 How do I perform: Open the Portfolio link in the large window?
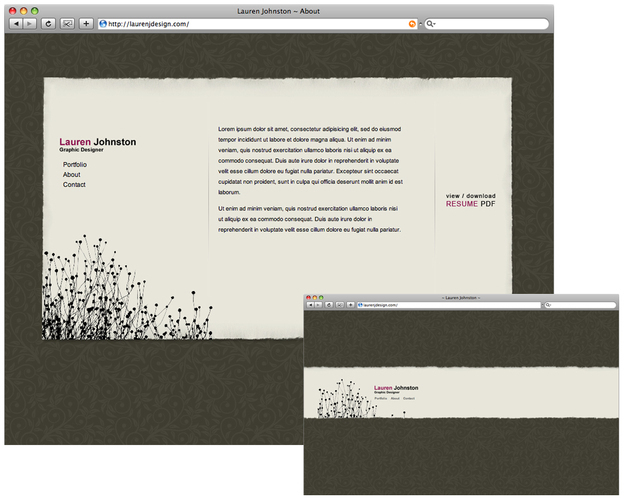(75, 164)
